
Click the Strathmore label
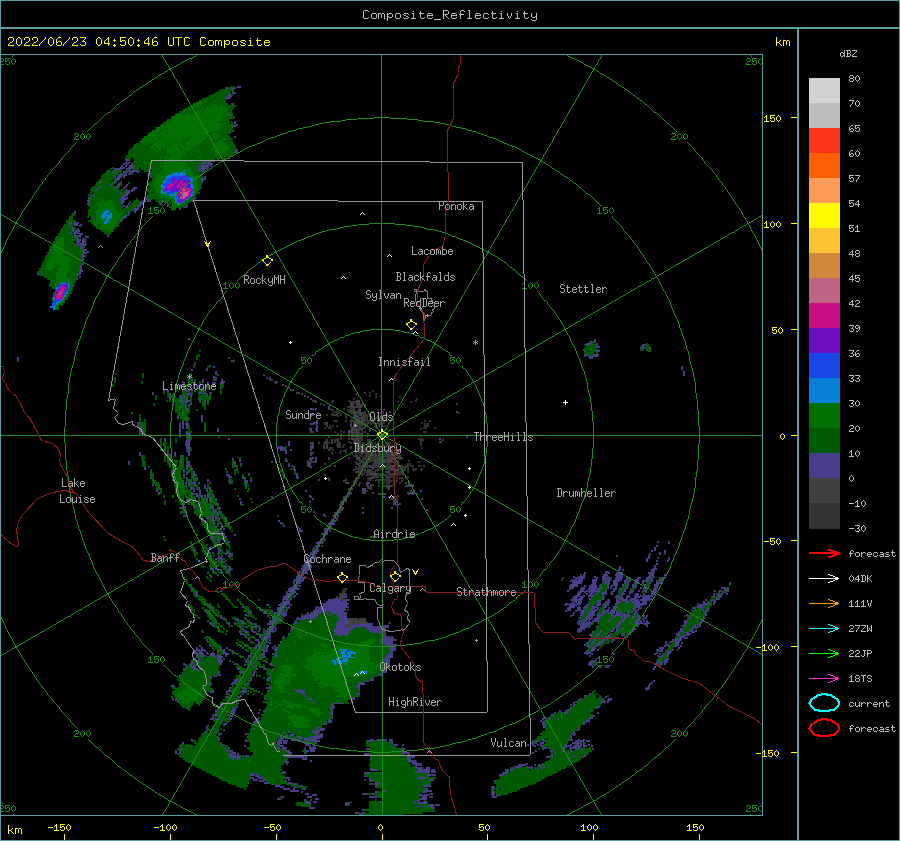[x=486, y=592]
